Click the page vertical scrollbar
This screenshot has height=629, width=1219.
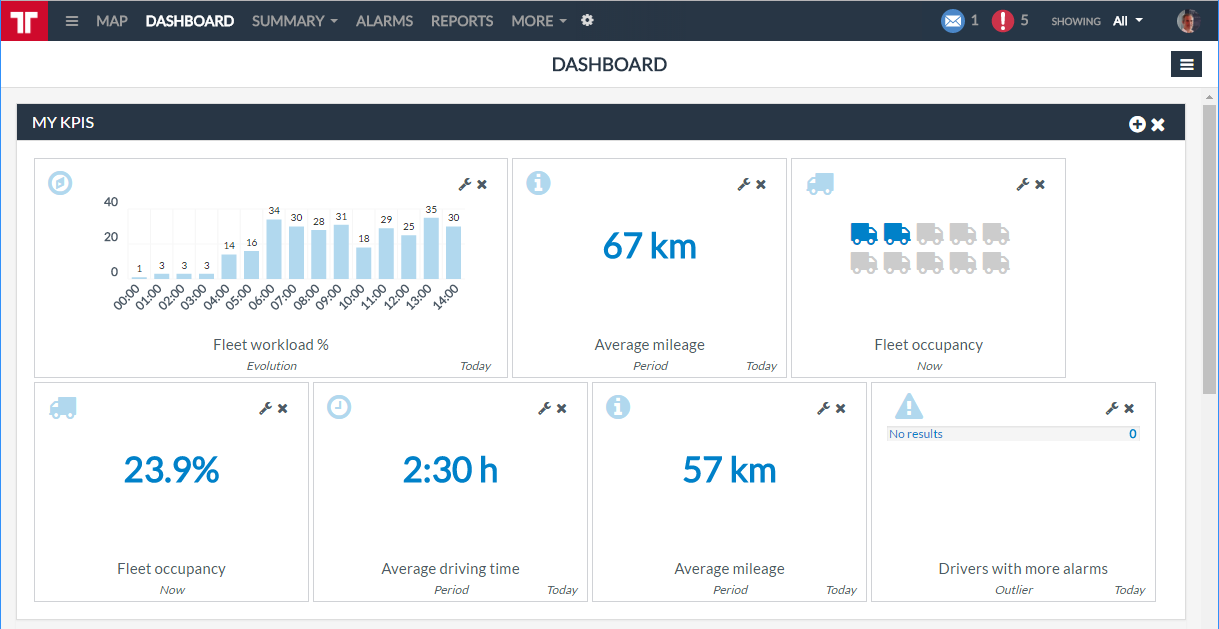point(1209,250)
